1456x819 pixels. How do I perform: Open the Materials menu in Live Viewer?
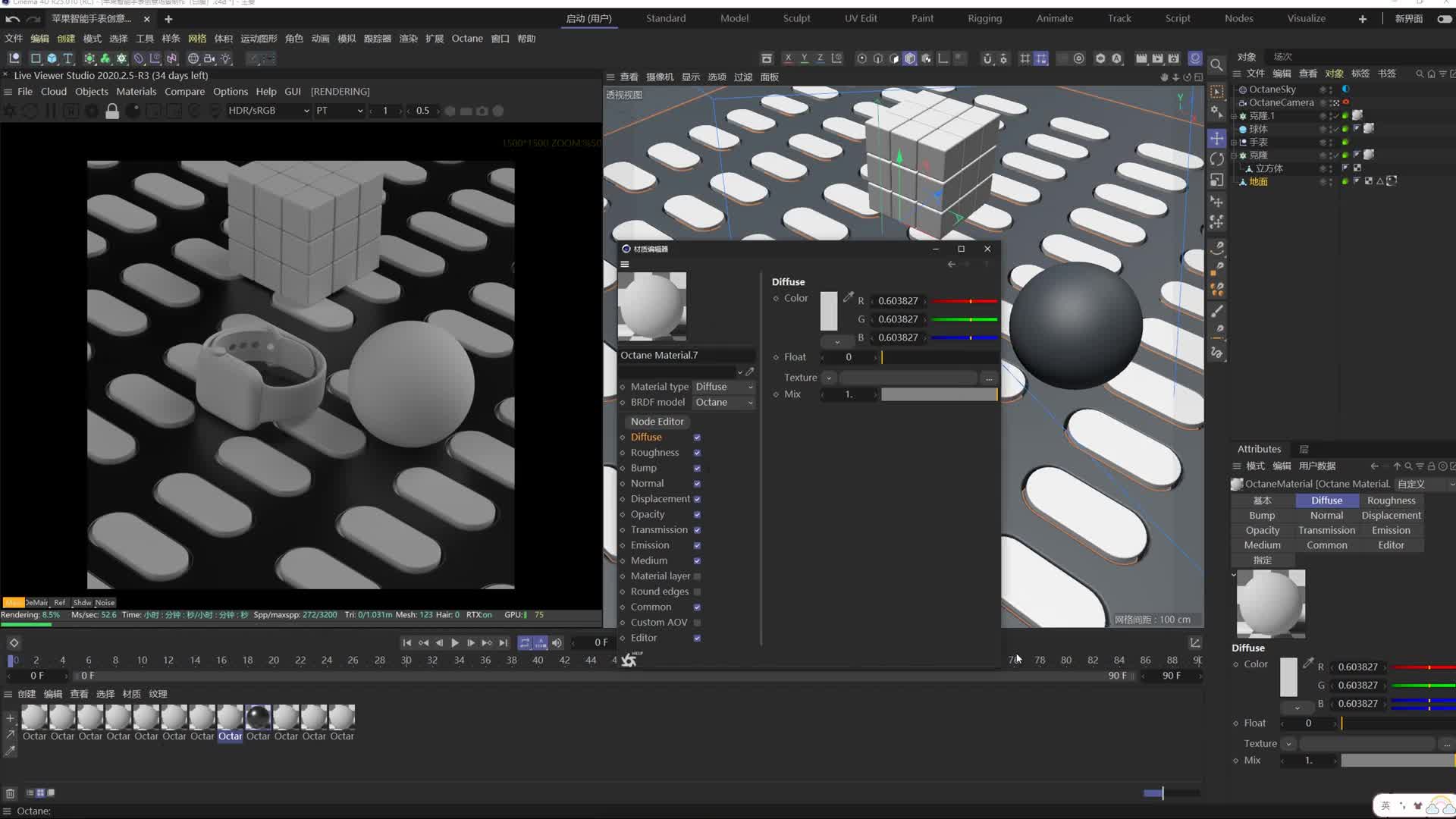point(136,91)
